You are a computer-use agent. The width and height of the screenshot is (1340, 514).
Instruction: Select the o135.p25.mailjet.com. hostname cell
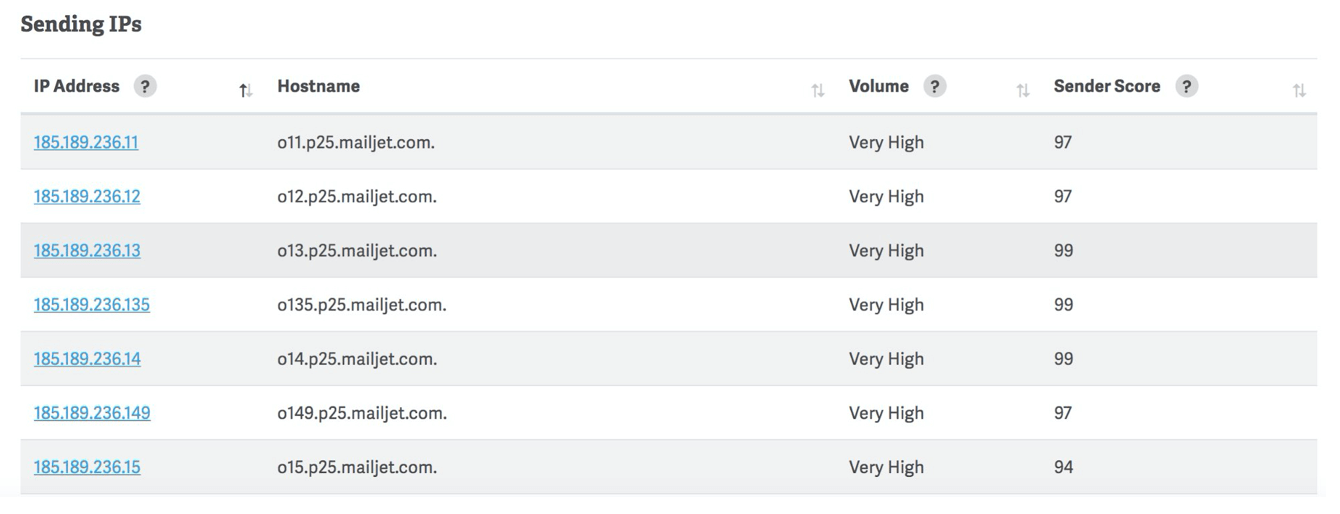(362, 304)
